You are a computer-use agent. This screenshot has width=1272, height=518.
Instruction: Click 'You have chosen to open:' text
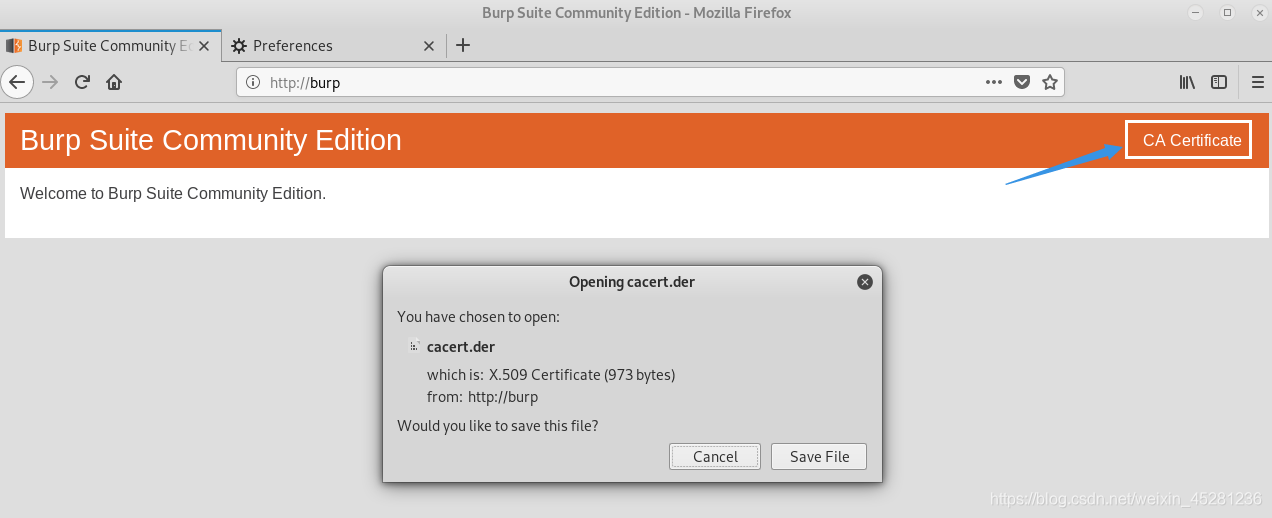click(x=478, y=317)
